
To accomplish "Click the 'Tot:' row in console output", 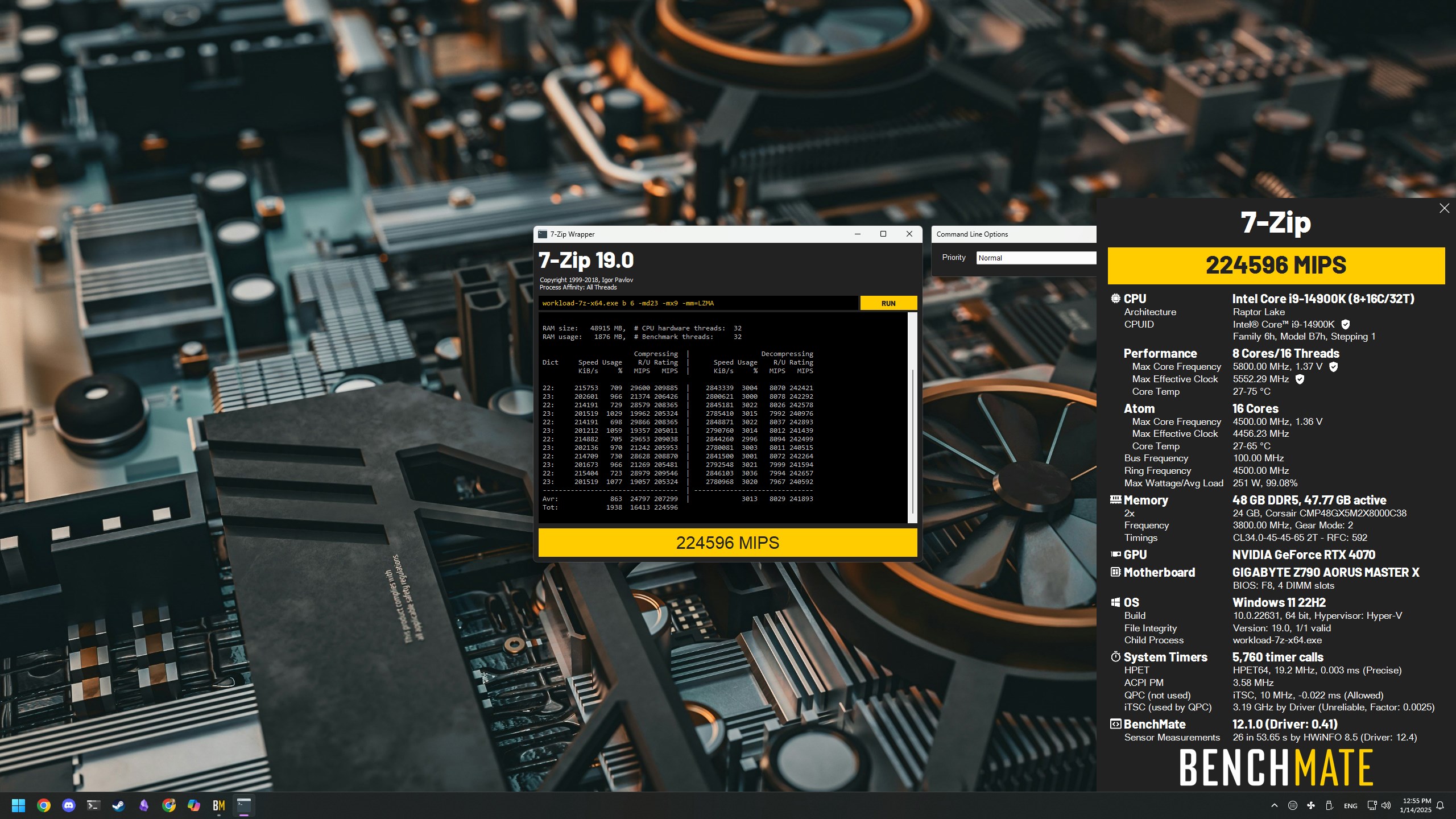I will click(610, 507).
